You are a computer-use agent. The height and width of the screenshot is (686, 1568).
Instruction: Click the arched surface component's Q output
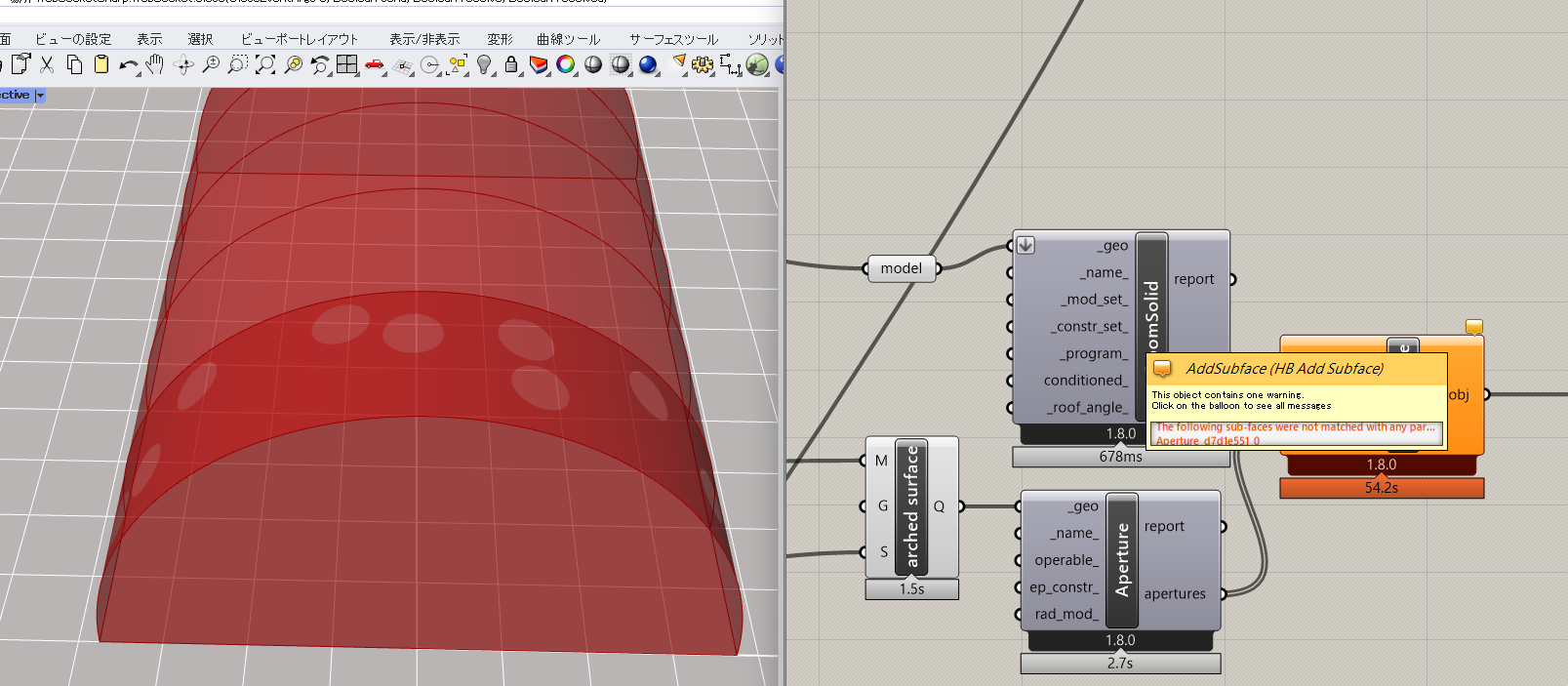[940, 506]
